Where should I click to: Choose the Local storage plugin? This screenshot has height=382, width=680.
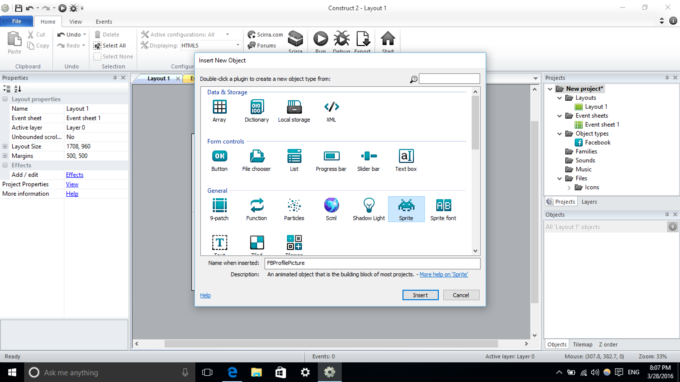click(294, 107)
